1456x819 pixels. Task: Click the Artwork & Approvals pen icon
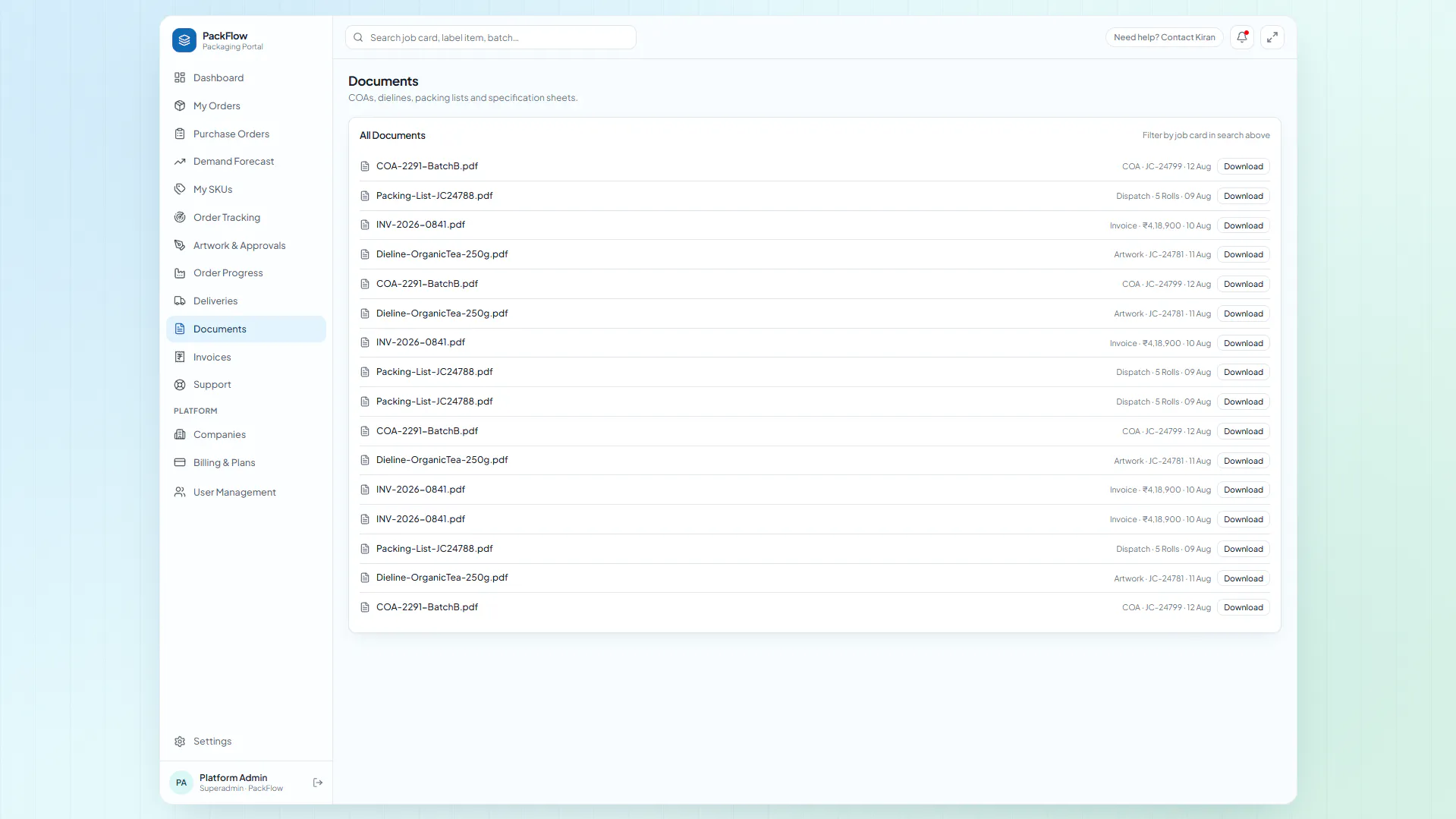tap(180, 245)
